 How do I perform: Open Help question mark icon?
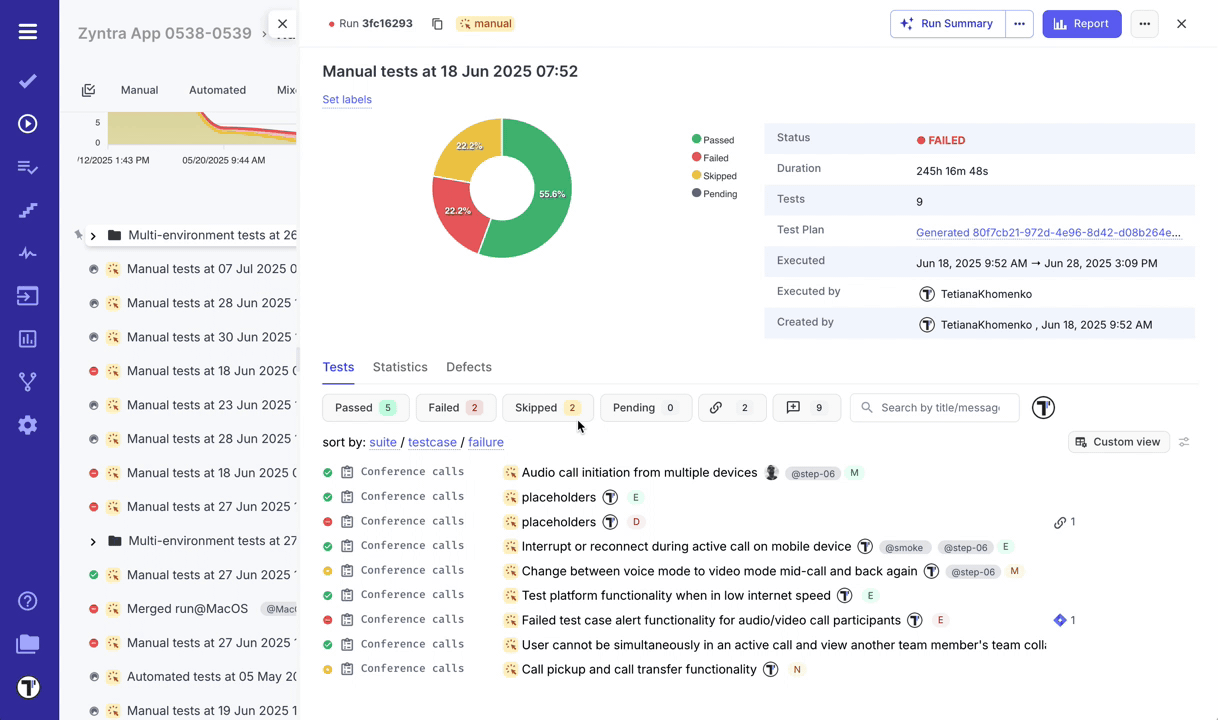coord(28,601)
